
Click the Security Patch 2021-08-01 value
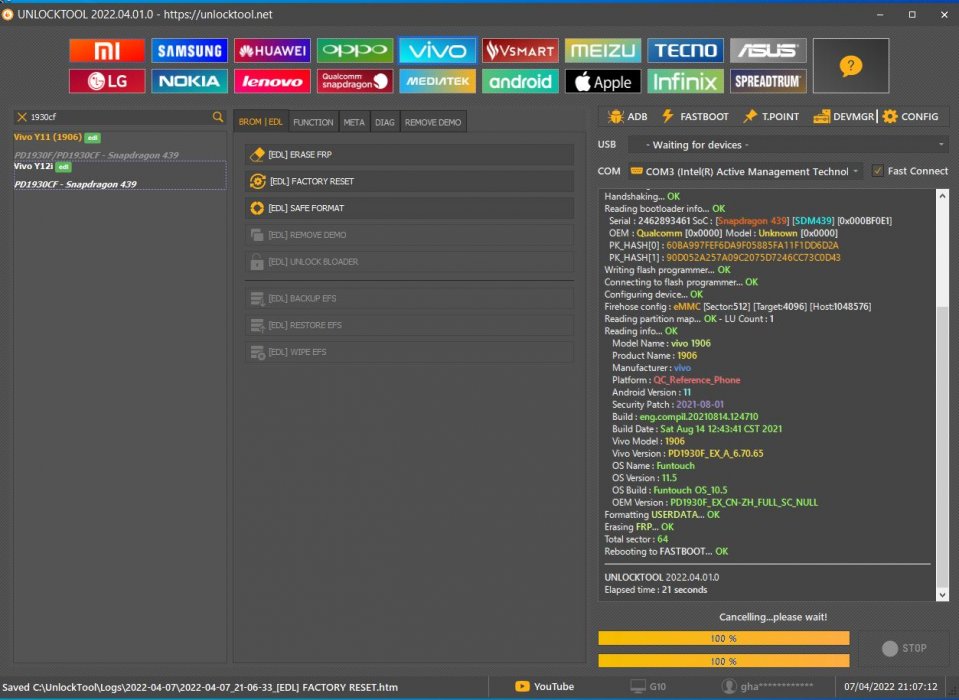pos(700,405)
